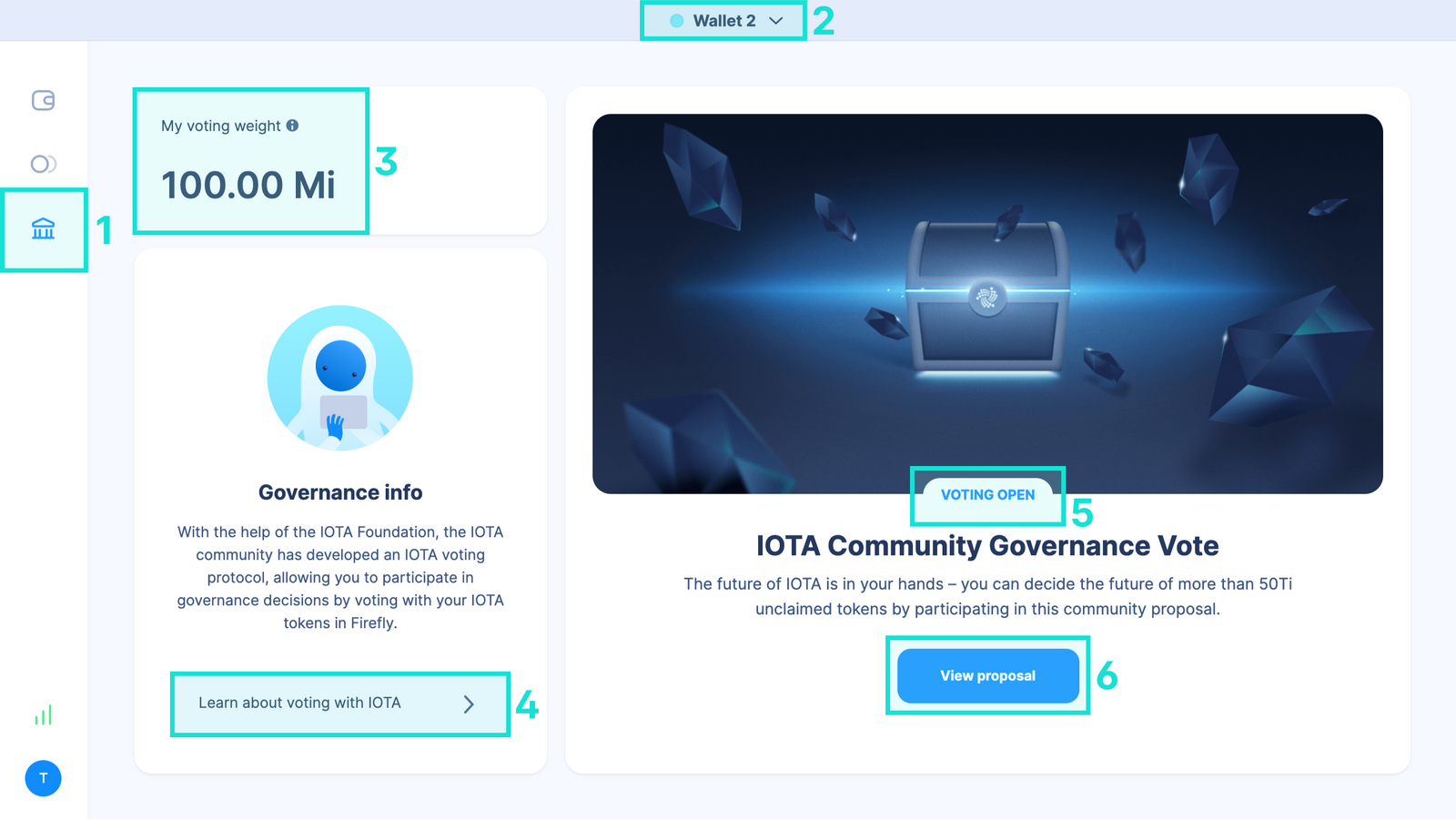Image resolution: width=1456 pixels, height=820 pixels.
Task: Open network status bars icon
Action: pyautogui.click(x=43, y=714)
